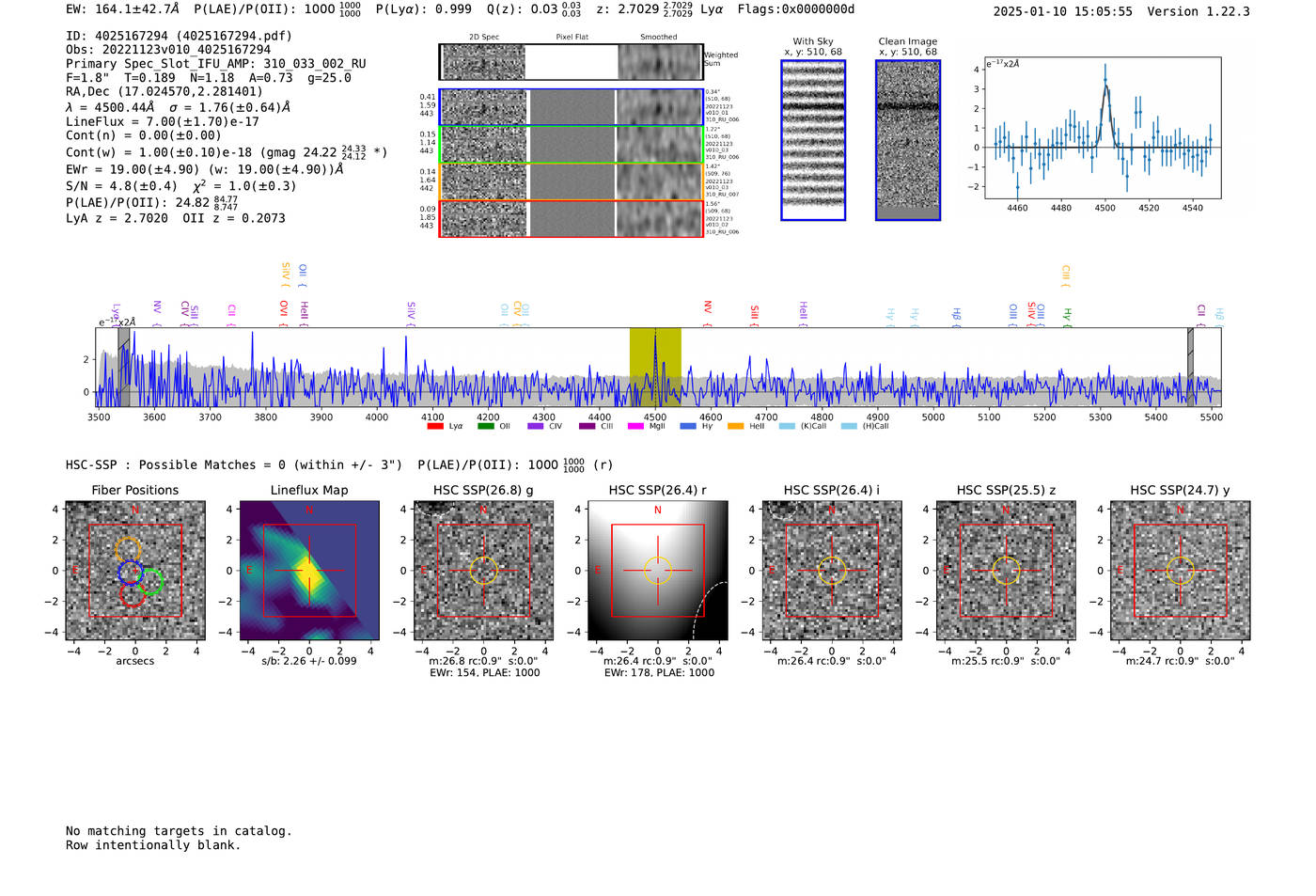Click the orange CIII marker near 5250
This screenshot has height=896, width=1316.
click(x=1066, y=275)
